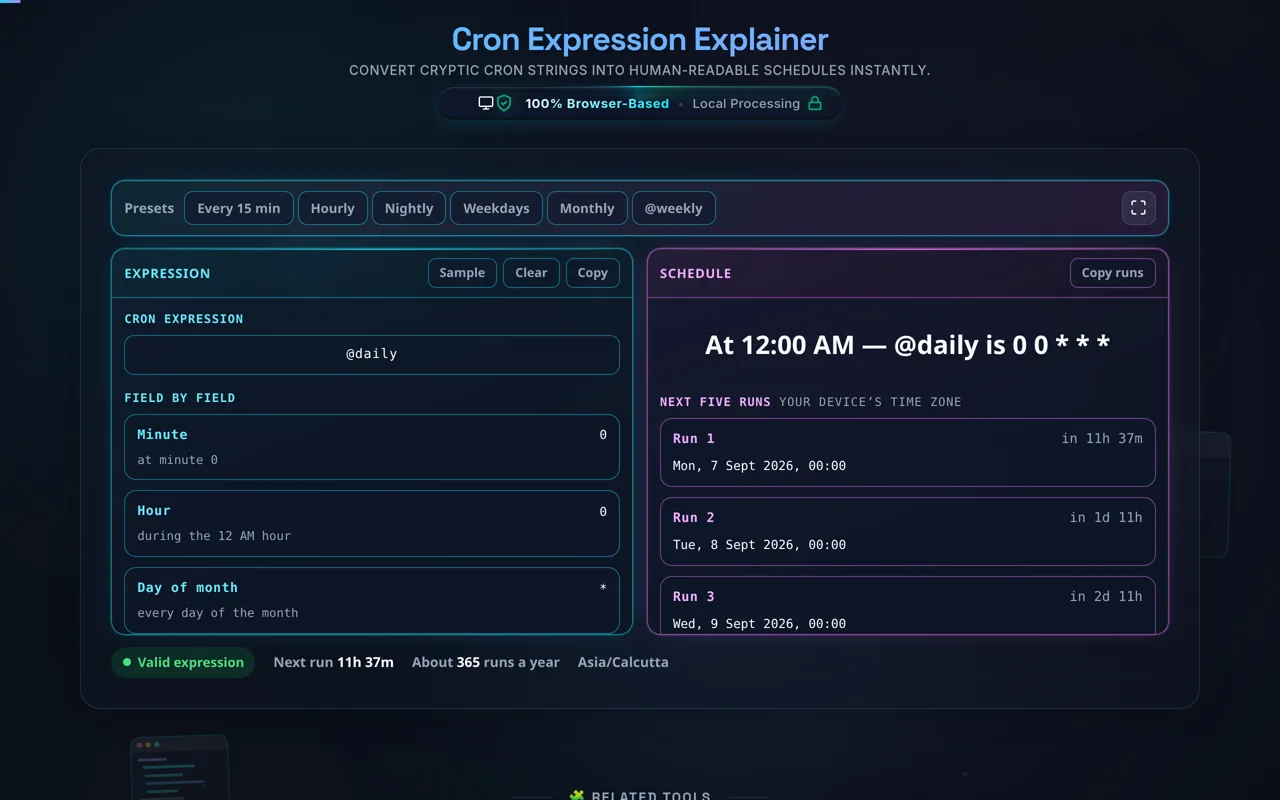Viewport: 1280px width, 800px height.
Task: Click the Copy runs button
Action: (1112, 273)
